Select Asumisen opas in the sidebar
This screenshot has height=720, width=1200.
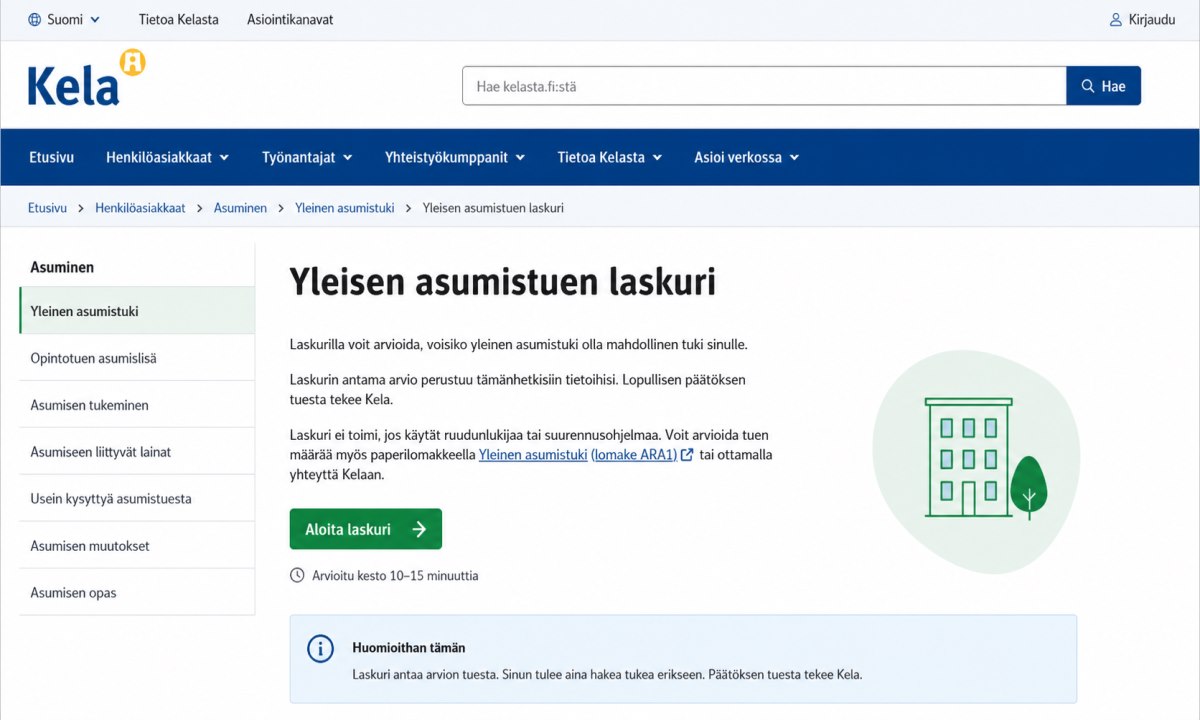tap(137, 592)
